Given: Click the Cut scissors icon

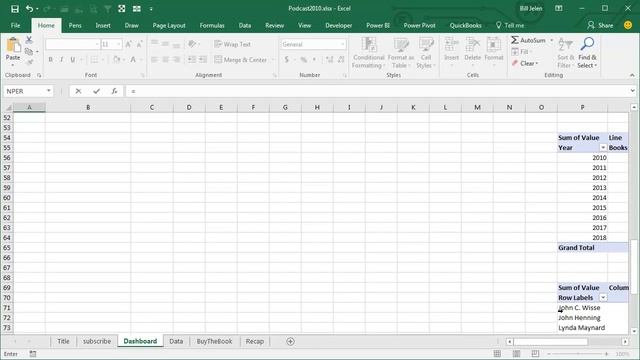Looking at the screenshot, I should (x=29, y=40).
